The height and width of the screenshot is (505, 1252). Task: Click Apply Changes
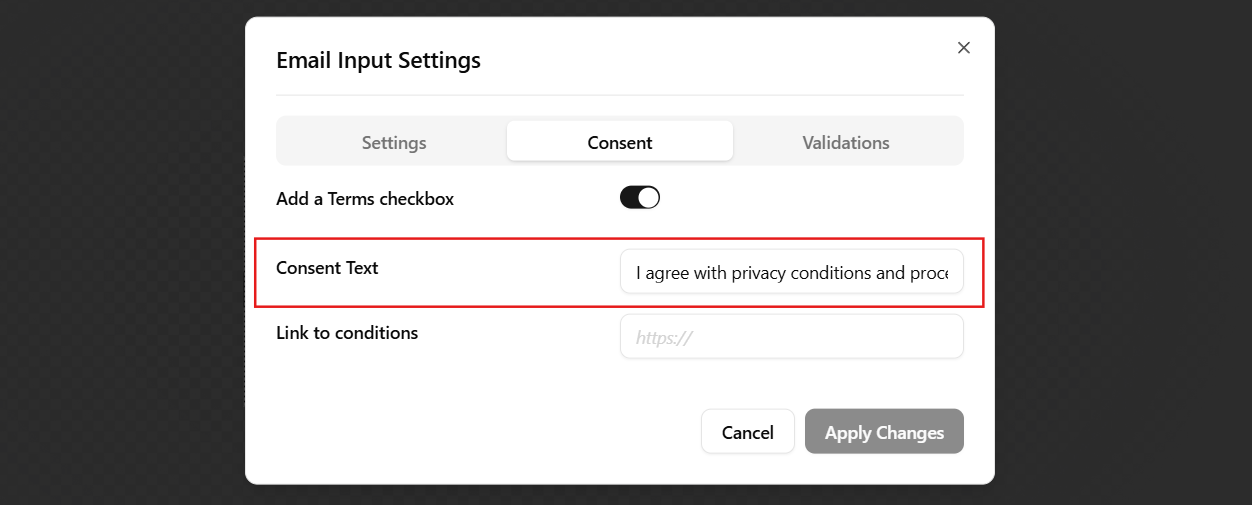click(883, 432)
